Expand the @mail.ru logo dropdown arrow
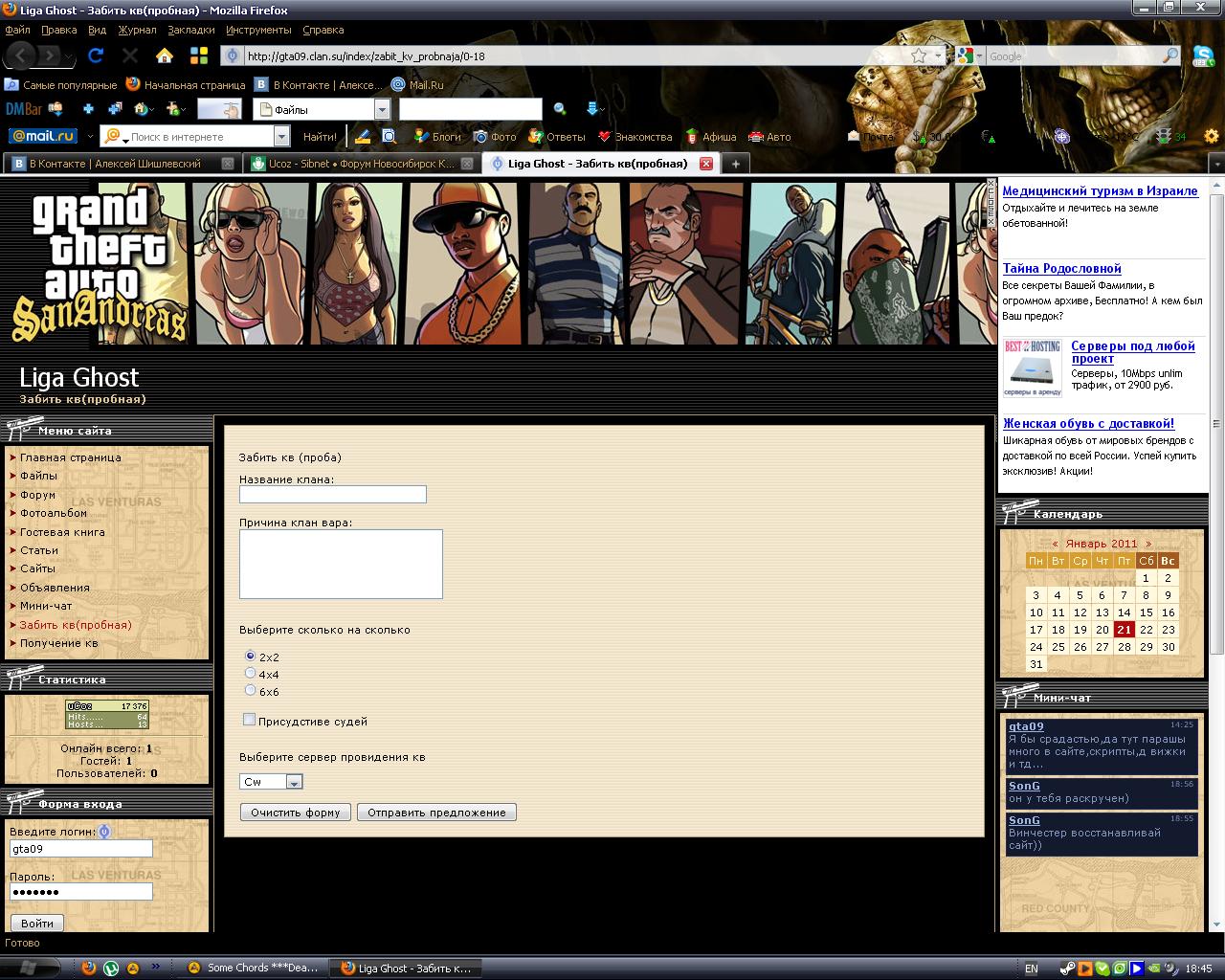 coord(91,137)
